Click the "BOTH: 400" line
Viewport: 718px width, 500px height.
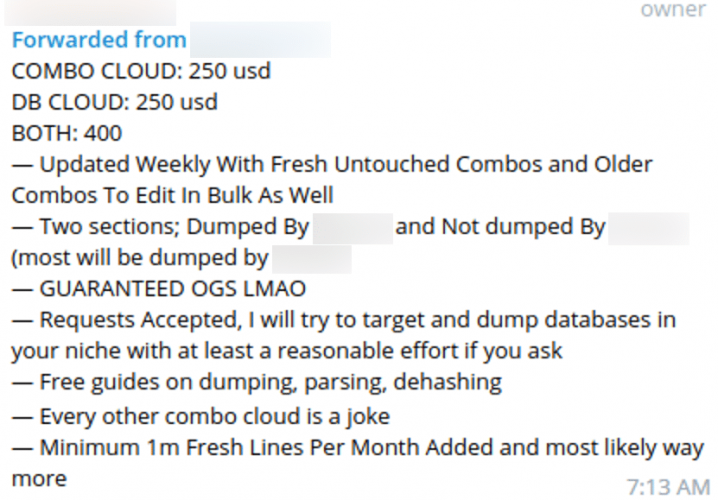coord(66,133)
